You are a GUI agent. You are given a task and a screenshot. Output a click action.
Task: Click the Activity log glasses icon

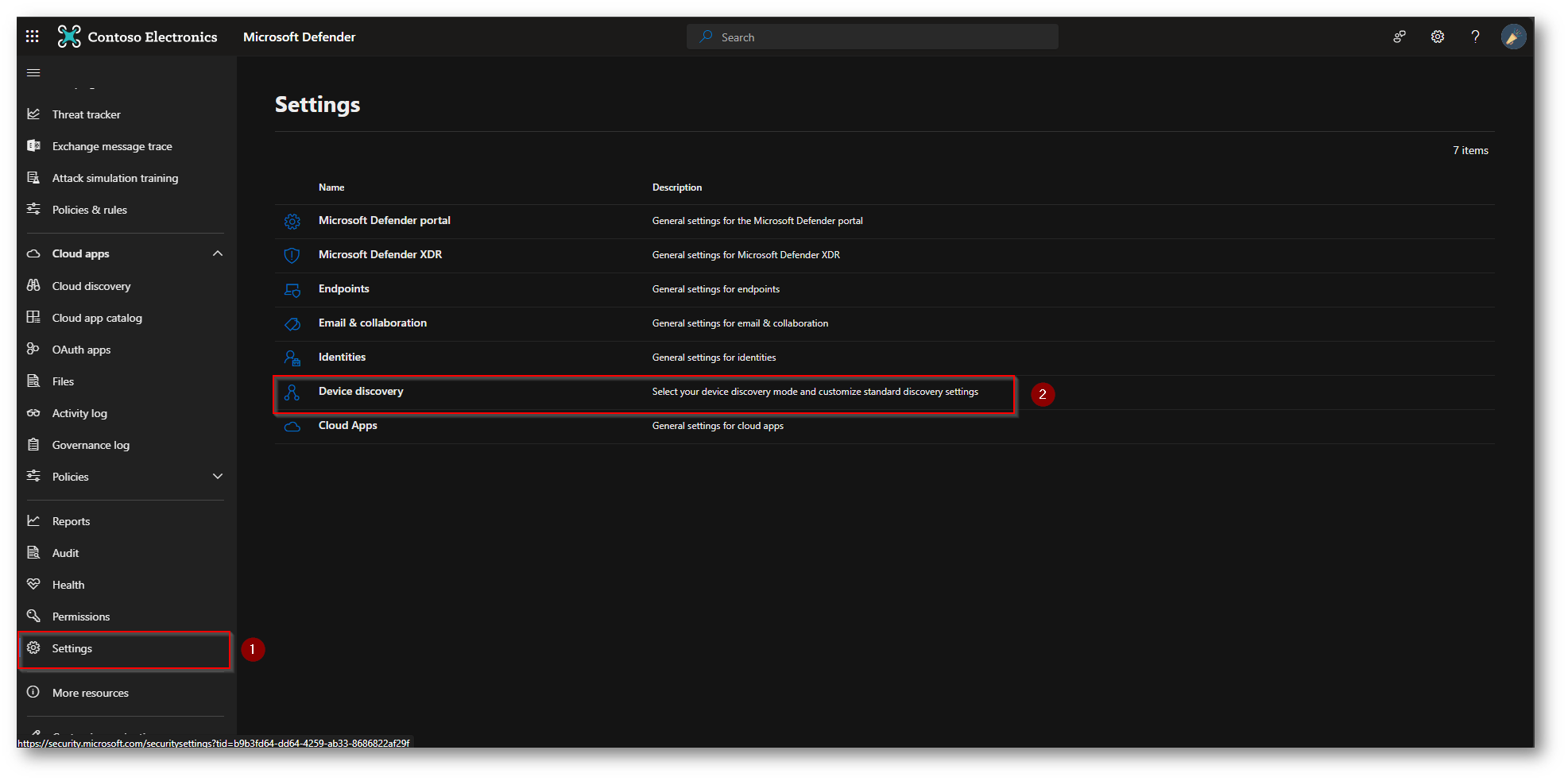point(33,413)
